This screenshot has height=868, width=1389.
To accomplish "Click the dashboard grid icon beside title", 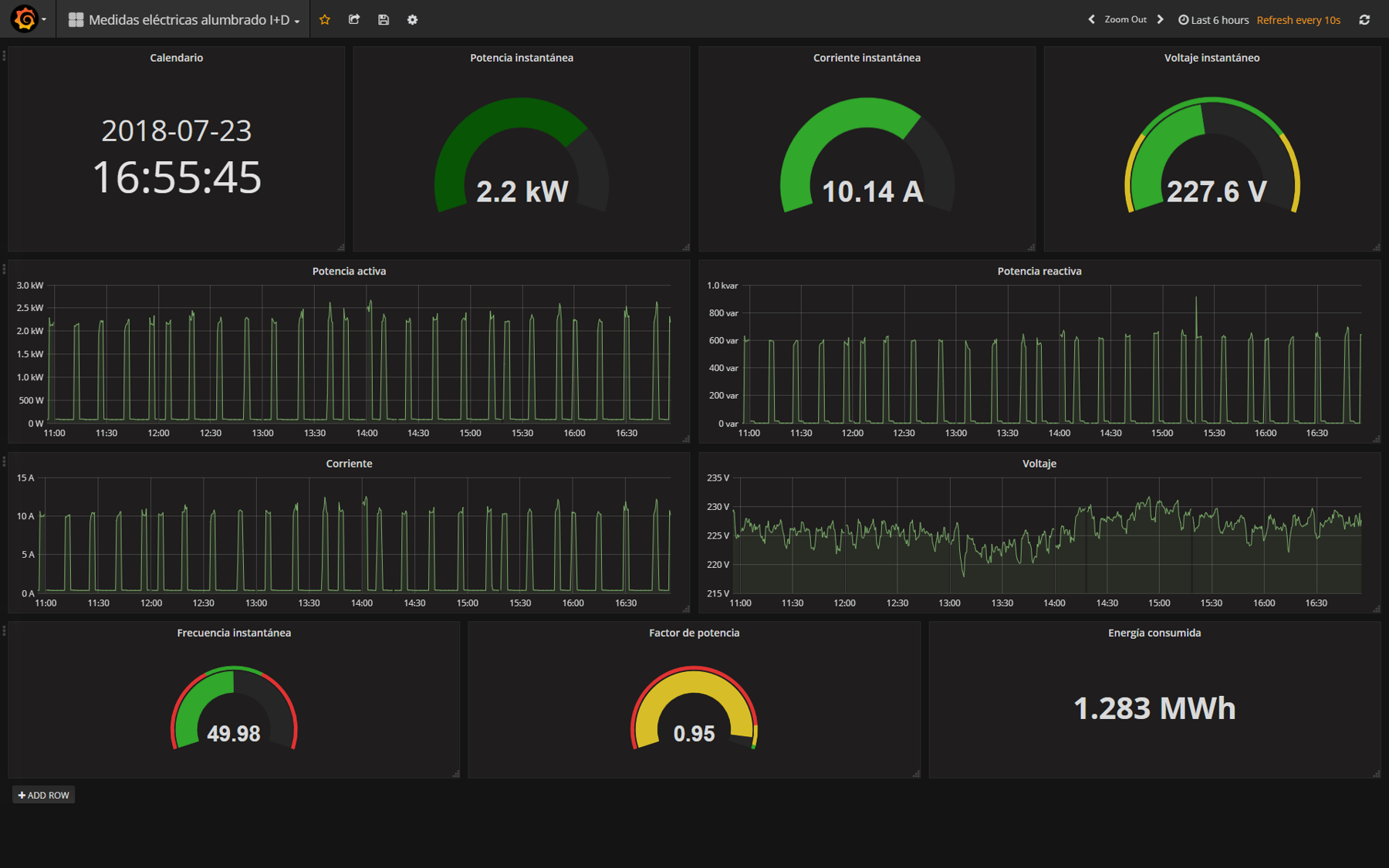I will [76, 20].
